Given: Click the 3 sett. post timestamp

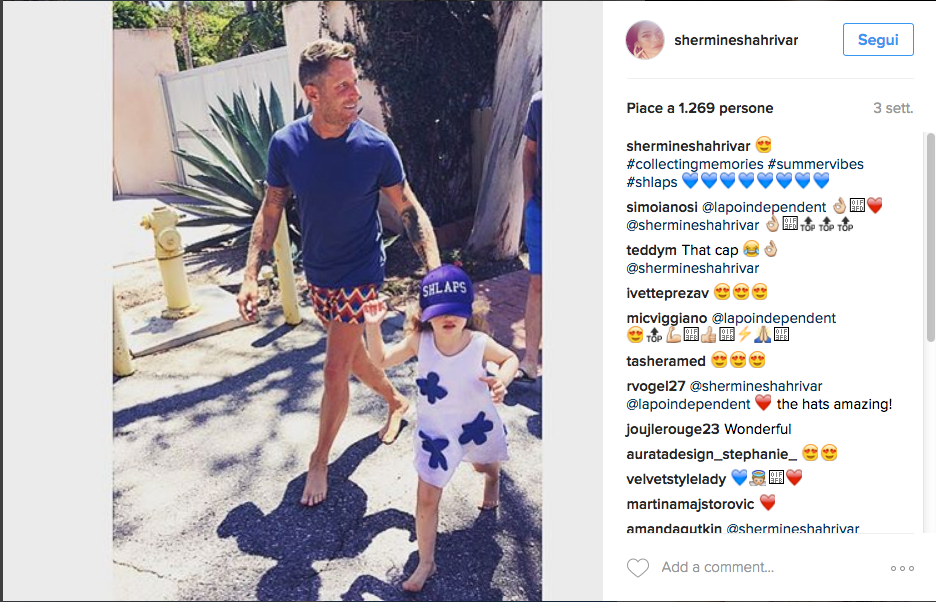Looking at the screenshot, I should 893,108.
